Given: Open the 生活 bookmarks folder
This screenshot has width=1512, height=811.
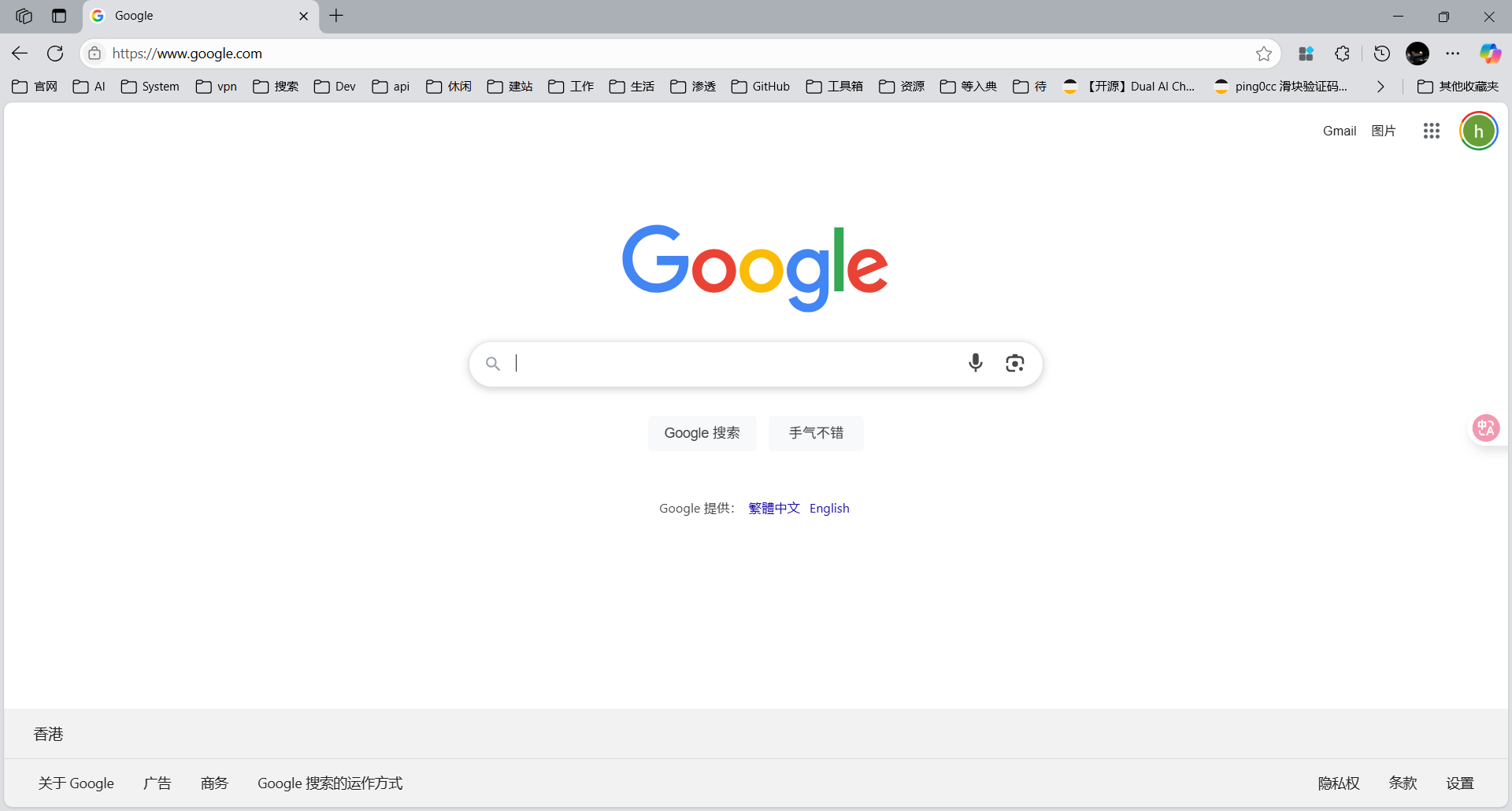Looking at the screenshot, I should click(x=632, y=87).
